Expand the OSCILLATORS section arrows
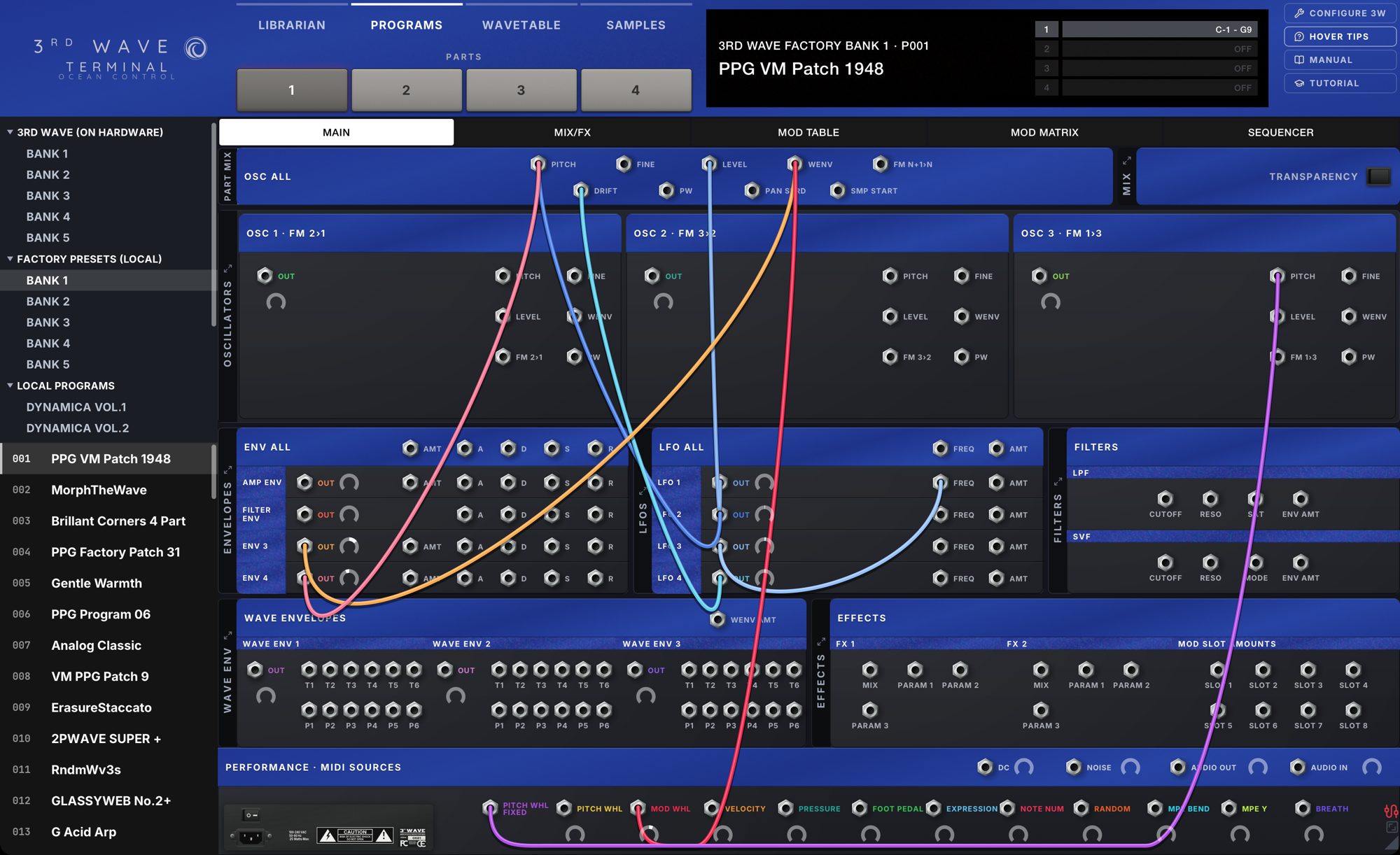The image size is (1400, 855). (x=227, y=269)
